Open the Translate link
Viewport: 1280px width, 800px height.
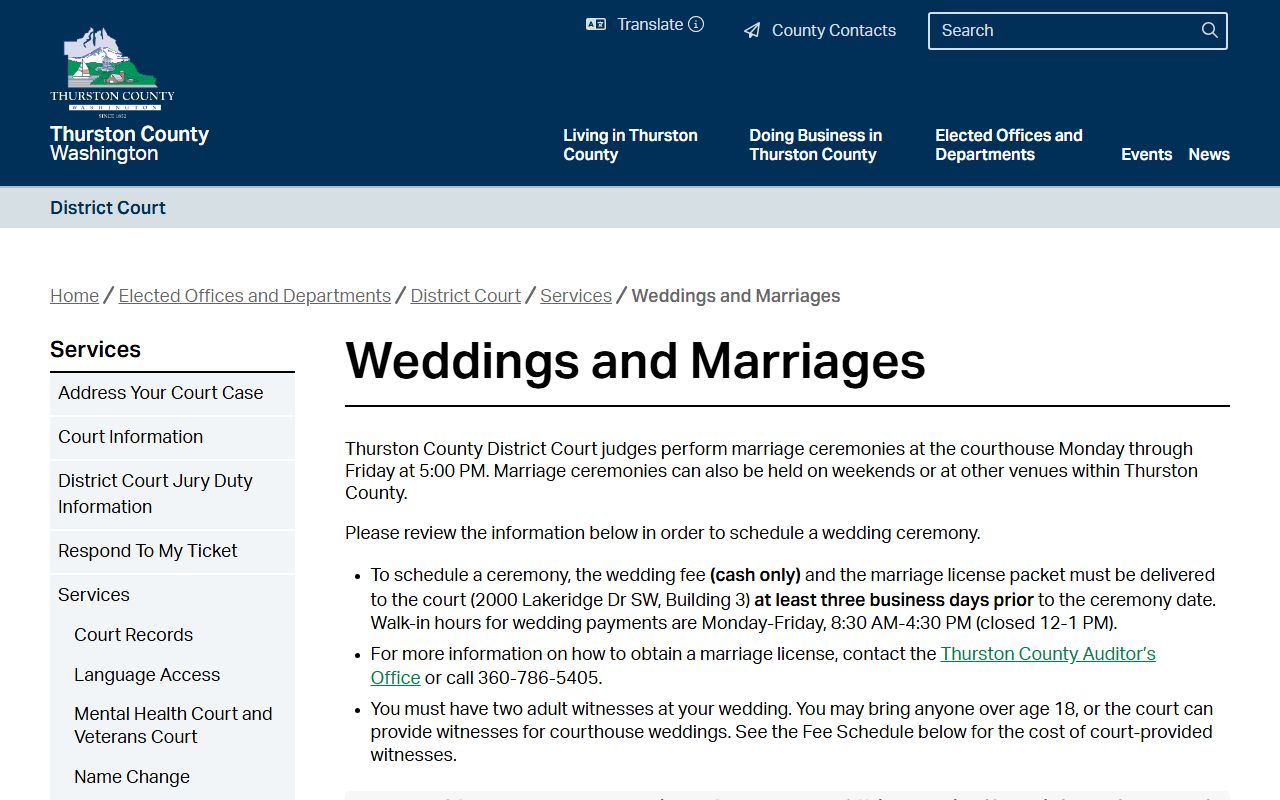650,24
